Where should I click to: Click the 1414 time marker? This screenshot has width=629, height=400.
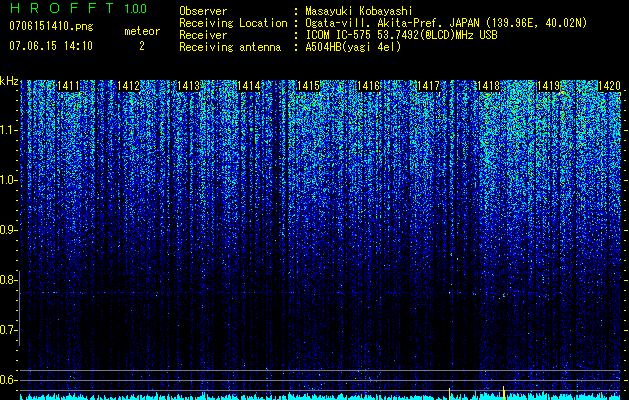248,86
